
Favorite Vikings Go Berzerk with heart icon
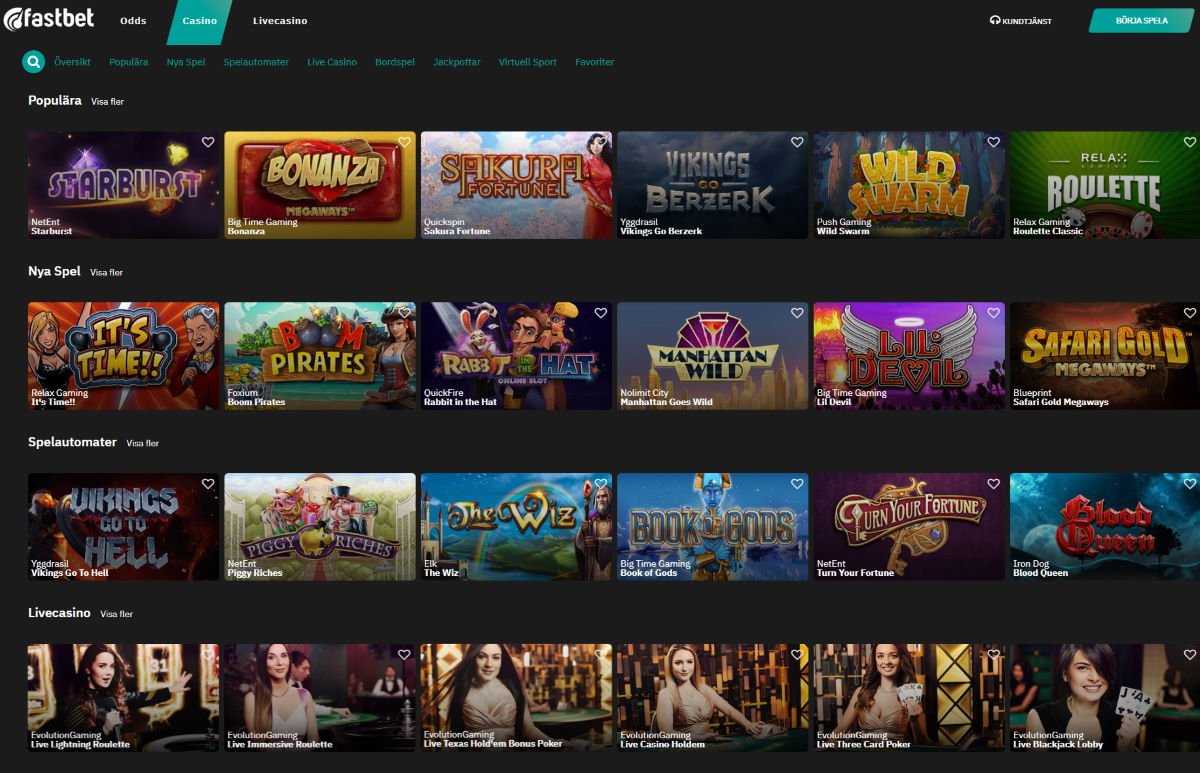point(797,142)
